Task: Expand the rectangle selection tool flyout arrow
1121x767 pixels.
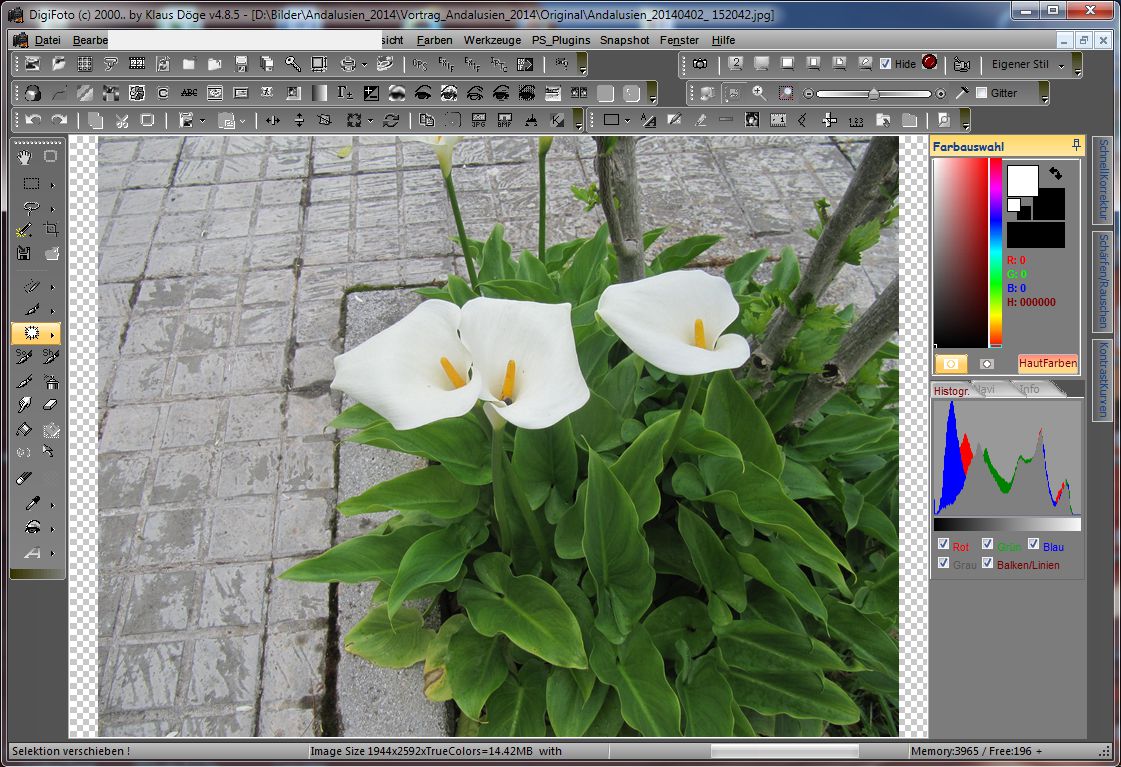Action: [52, 184]
